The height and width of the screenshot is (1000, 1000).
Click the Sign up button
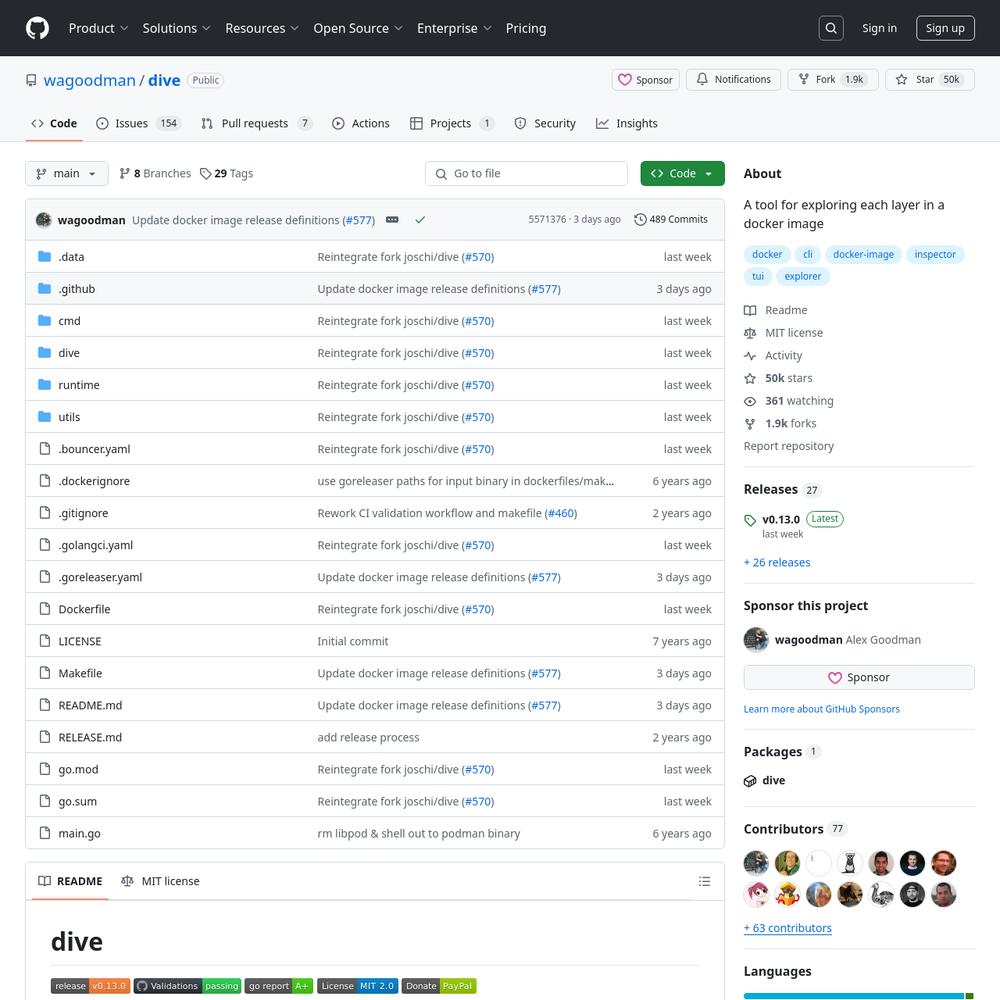pos(945,28)
